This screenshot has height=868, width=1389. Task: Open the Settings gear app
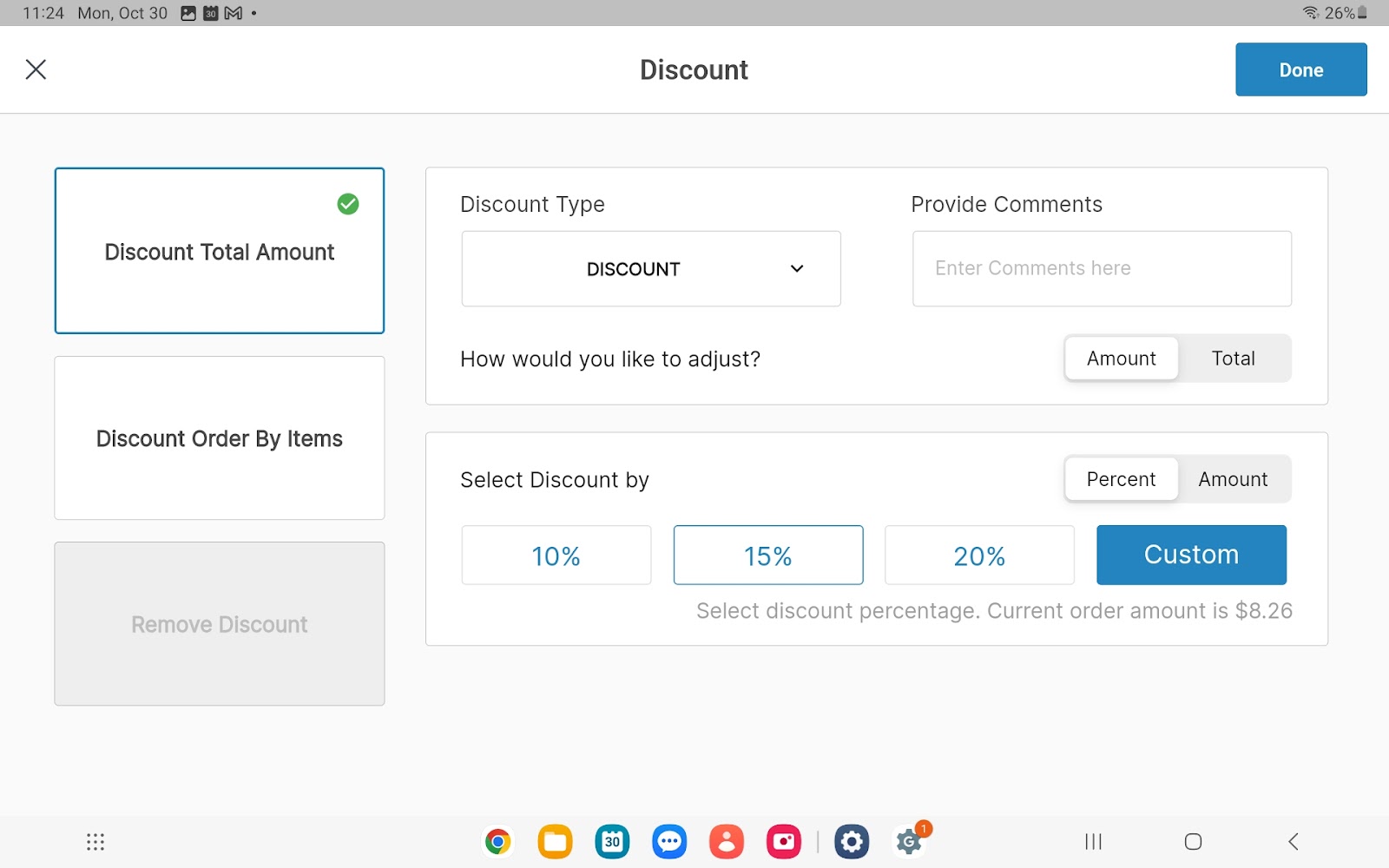coord(852,841)
